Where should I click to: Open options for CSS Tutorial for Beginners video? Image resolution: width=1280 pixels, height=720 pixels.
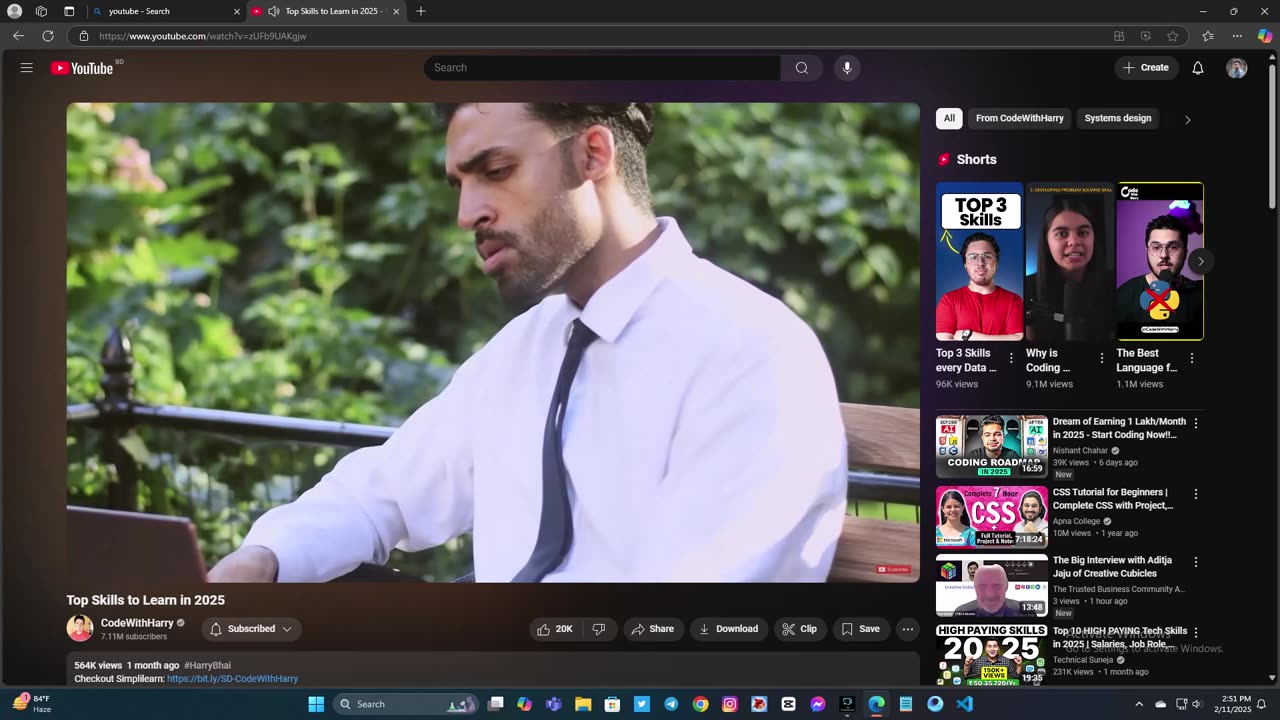(1195, 494)
